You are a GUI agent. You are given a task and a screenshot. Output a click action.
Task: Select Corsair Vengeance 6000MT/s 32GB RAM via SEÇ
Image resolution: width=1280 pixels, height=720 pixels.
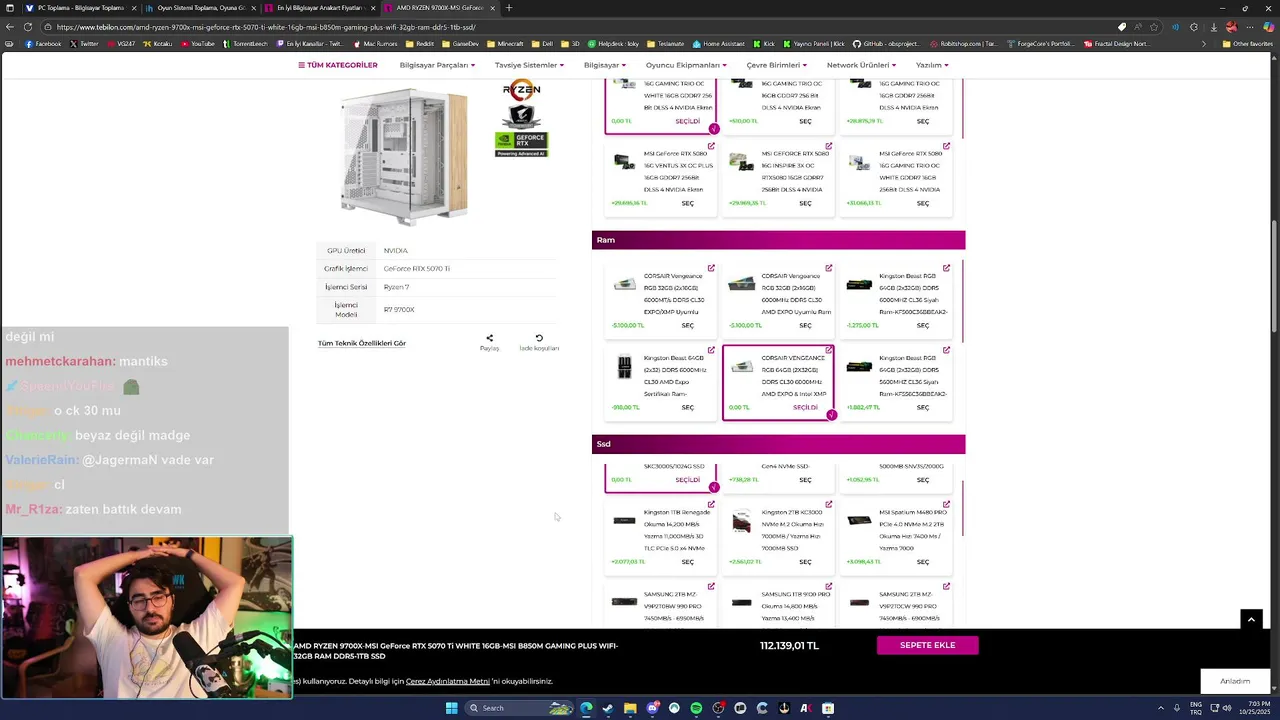(687, 325)
